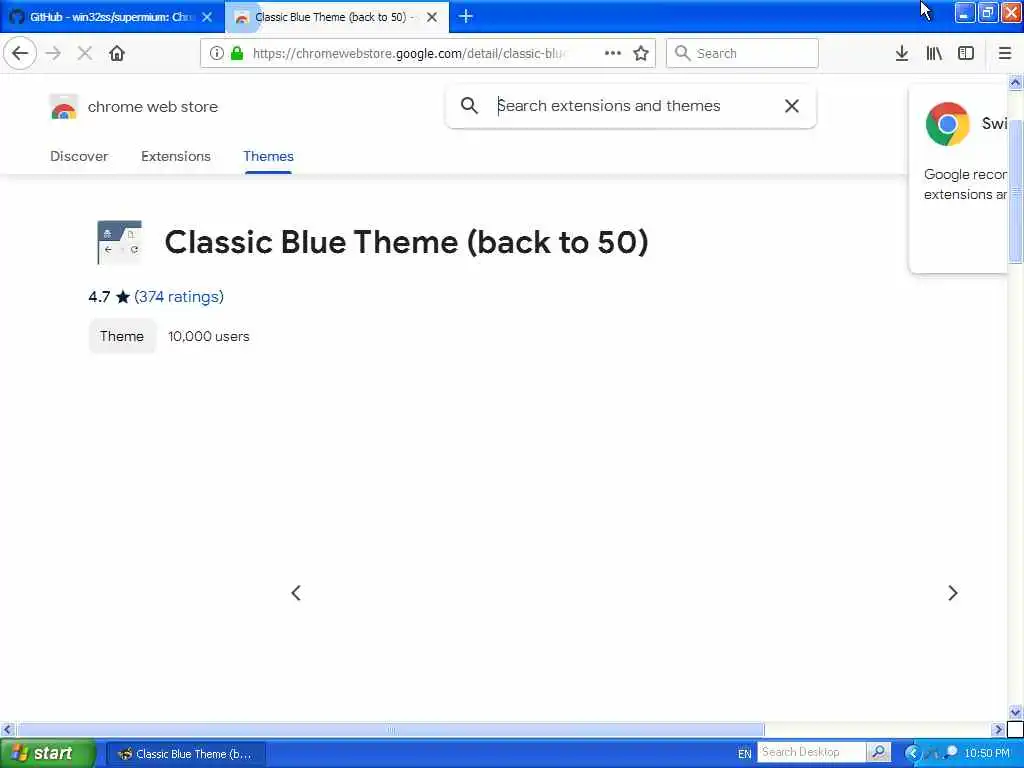
Task: Click the forward navigation arrow
Action: [54, 53]
